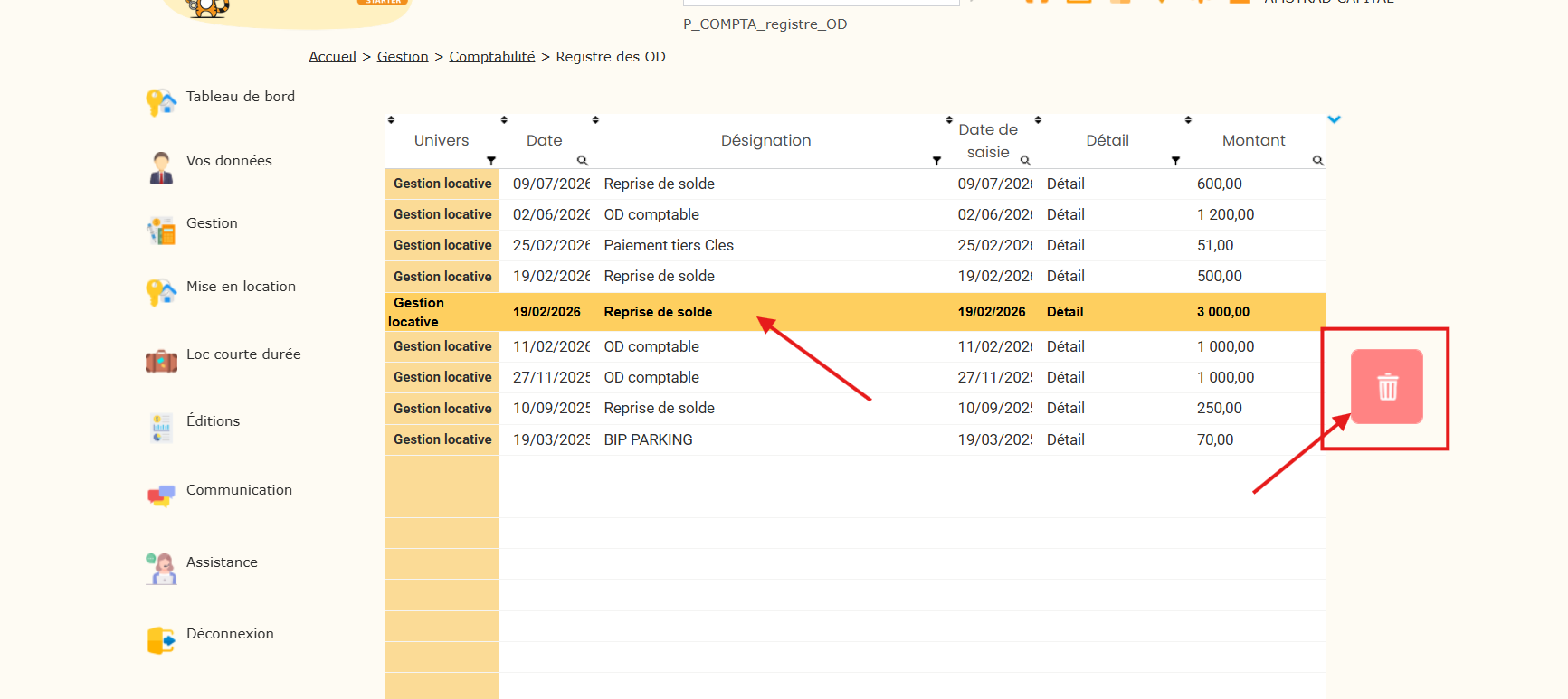Click the Date cell 10/09/2025

[x=551, y=408]
